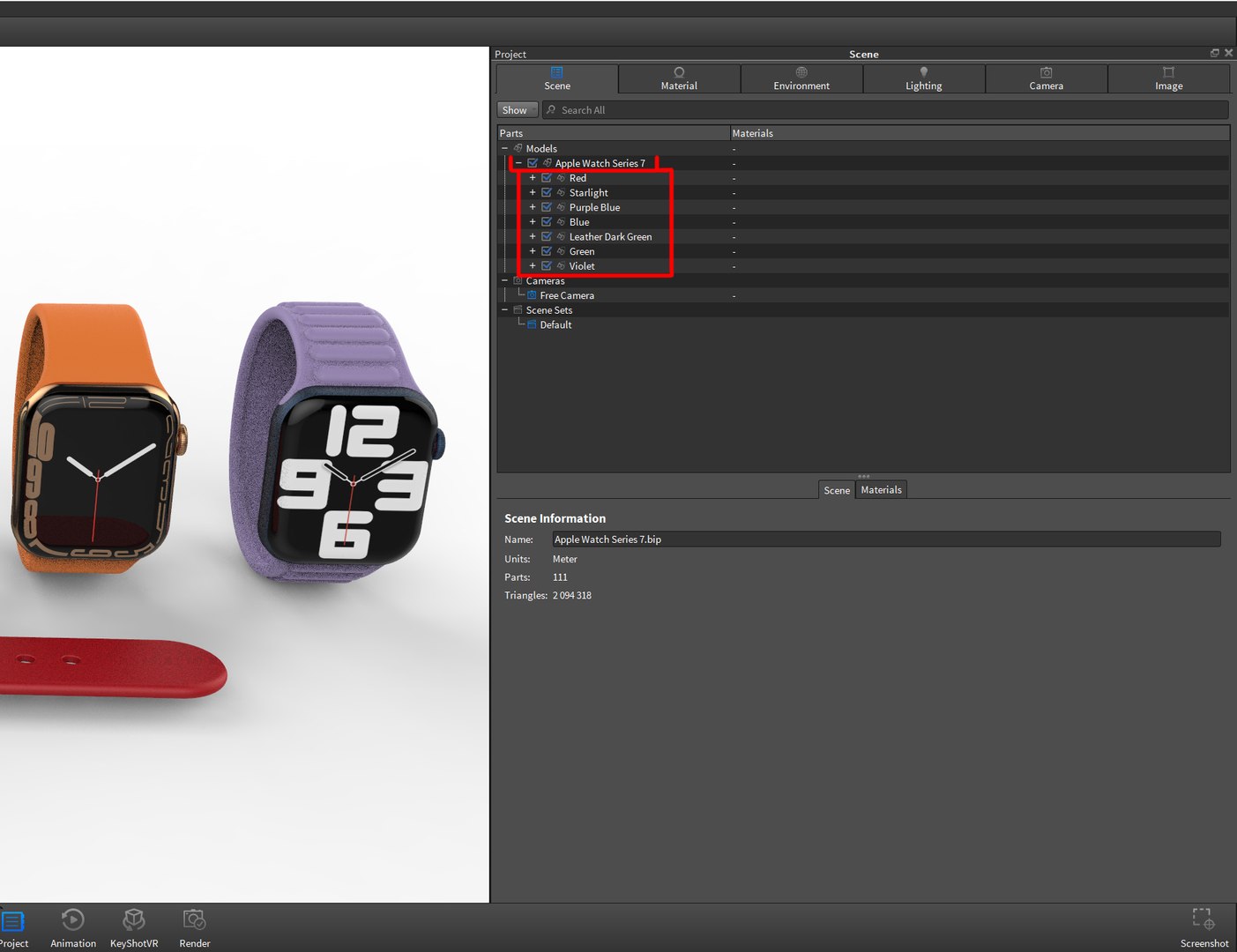Launch KeyShotVR from bottom toolbar
Screen dimensions: 1237x952
(x=134, y=920)
